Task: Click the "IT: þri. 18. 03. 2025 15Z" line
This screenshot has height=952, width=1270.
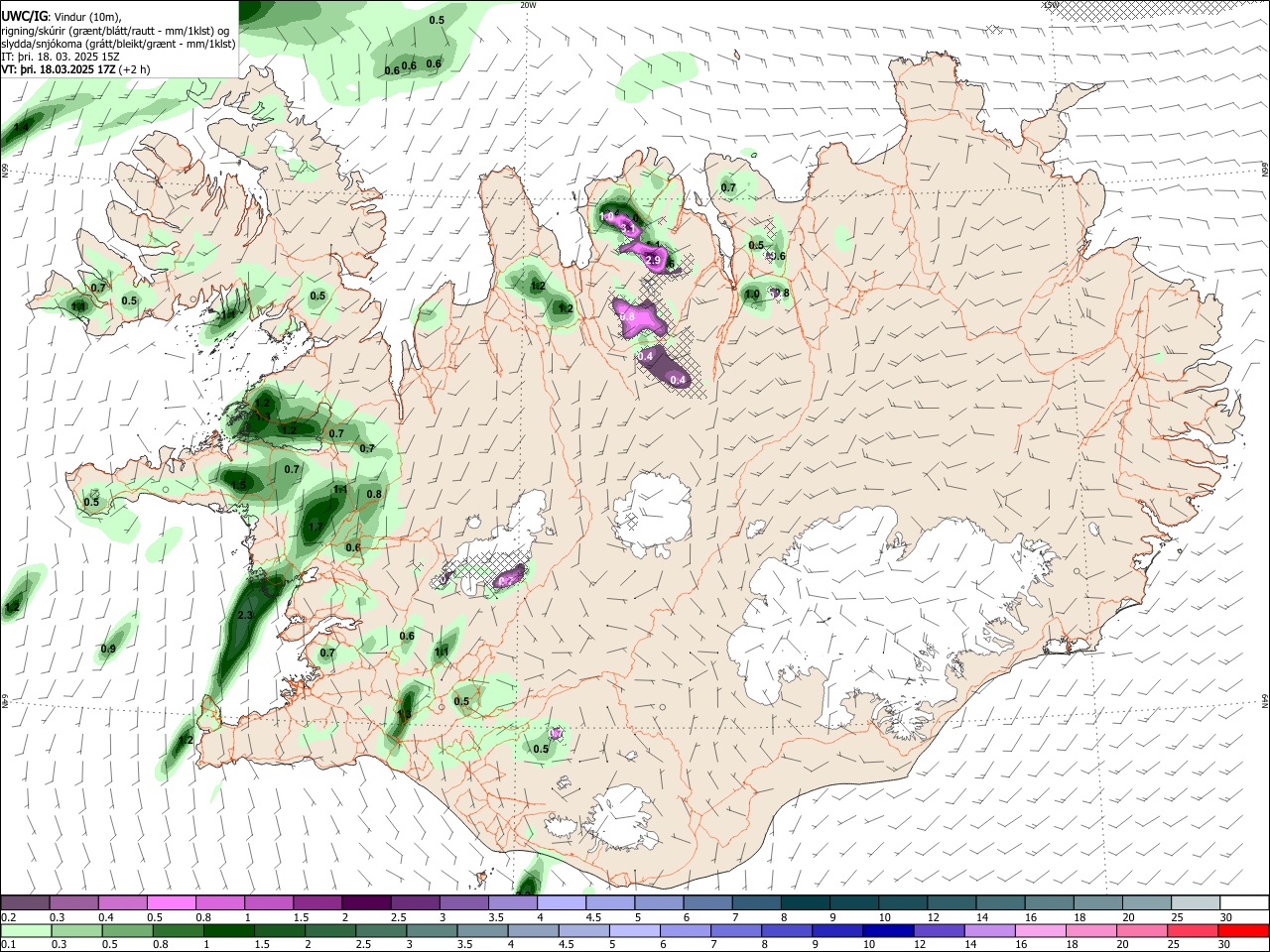Action: (61, 57)
